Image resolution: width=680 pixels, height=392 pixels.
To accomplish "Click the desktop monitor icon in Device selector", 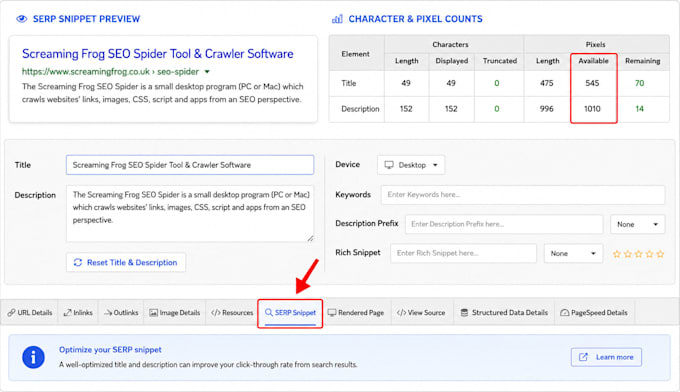I will 389,165.
